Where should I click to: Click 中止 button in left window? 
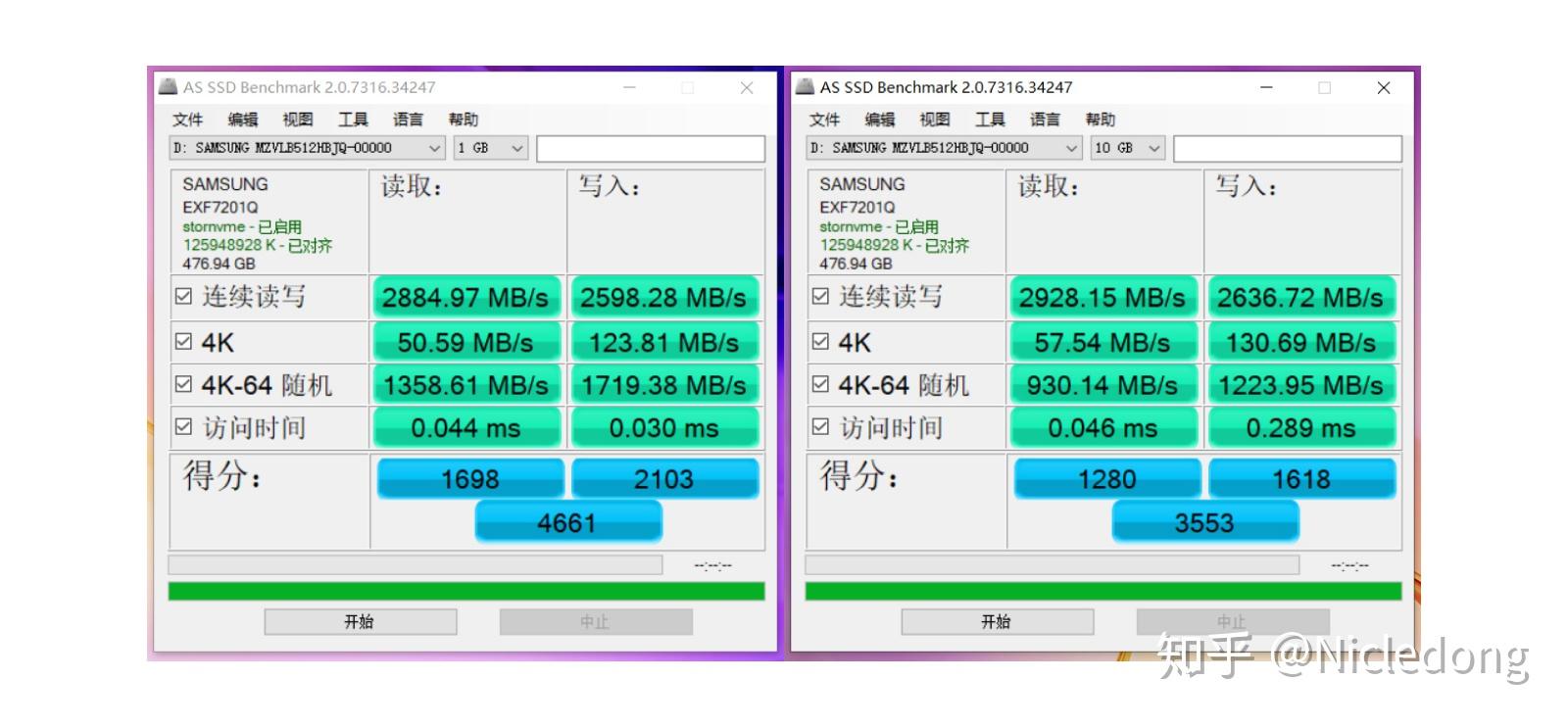point(596,622)
